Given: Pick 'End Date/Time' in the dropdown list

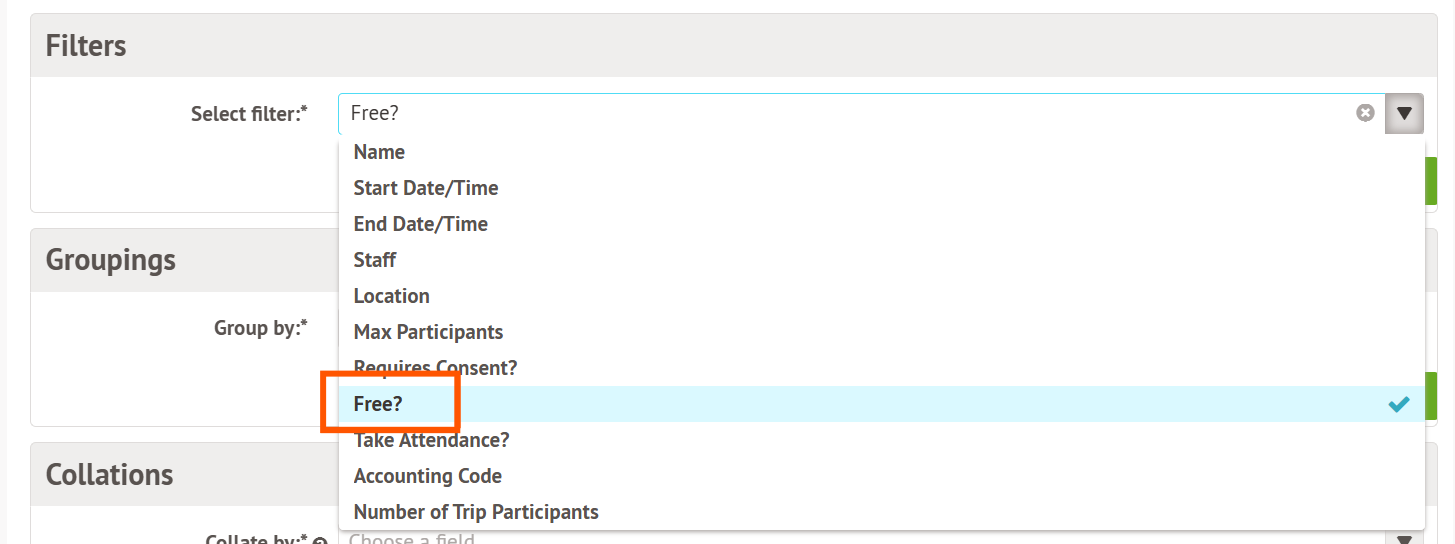Looking at the screenshot, I should point(420,224).
